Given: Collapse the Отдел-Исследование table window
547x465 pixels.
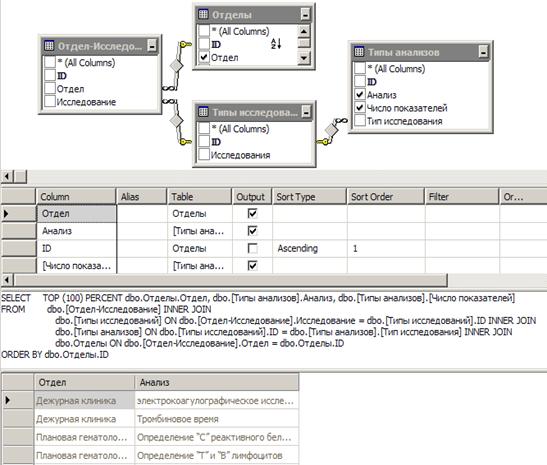Looking at the screenshot, I should click(152, 46).
